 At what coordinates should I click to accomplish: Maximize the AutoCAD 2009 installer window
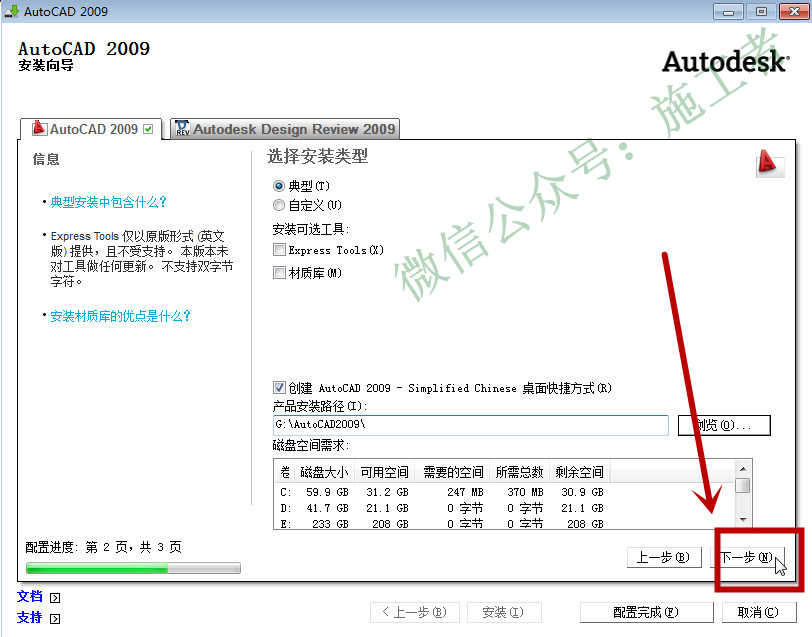tap(761, 11)
